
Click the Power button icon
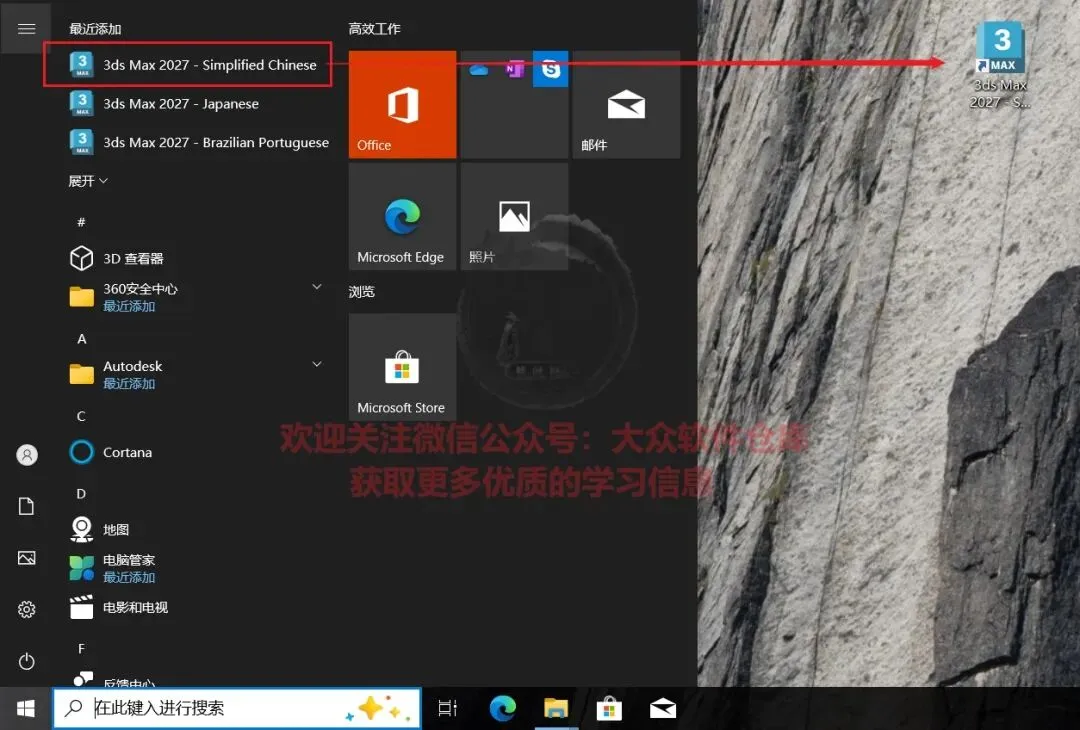[26, 661]
